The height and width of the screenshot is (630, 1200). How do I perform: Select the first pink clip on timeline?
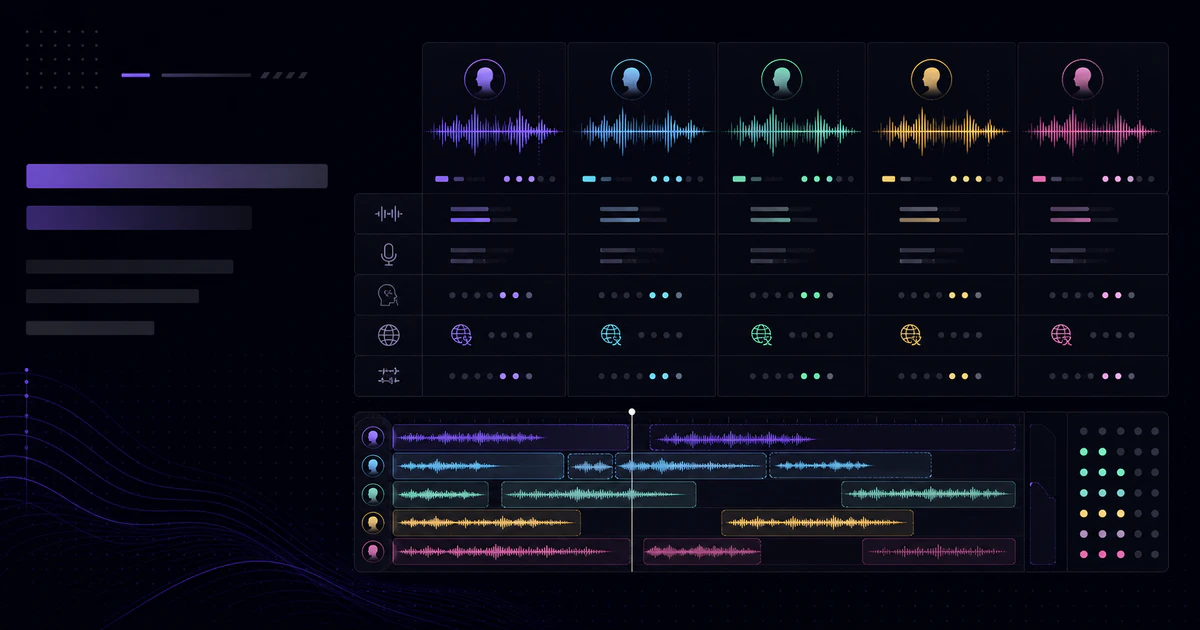click(511, 551)
